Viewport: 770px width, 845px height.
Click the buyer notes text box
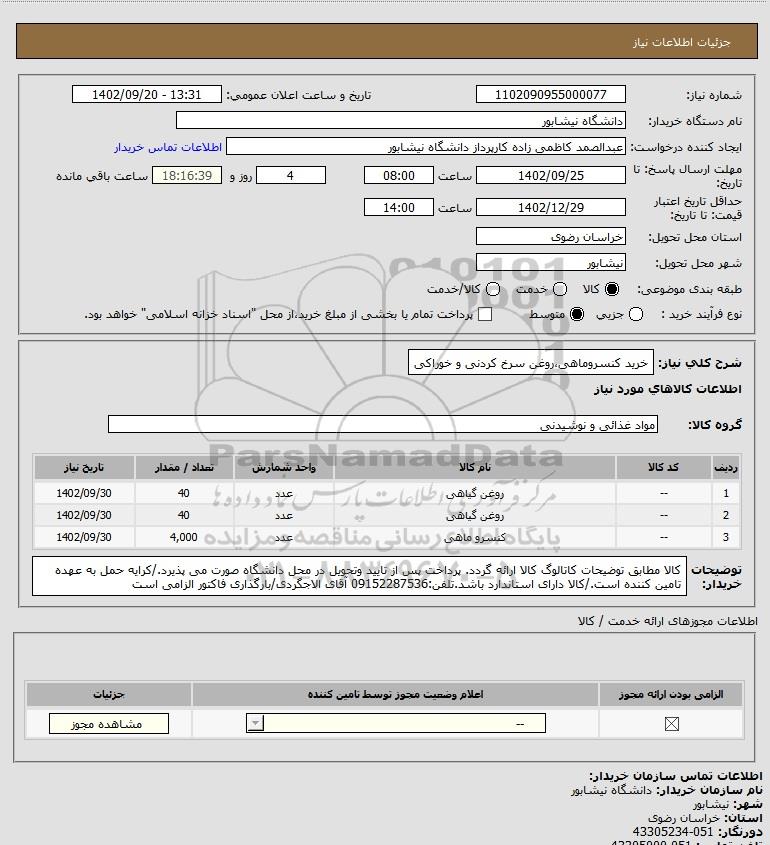coord(359,577)
